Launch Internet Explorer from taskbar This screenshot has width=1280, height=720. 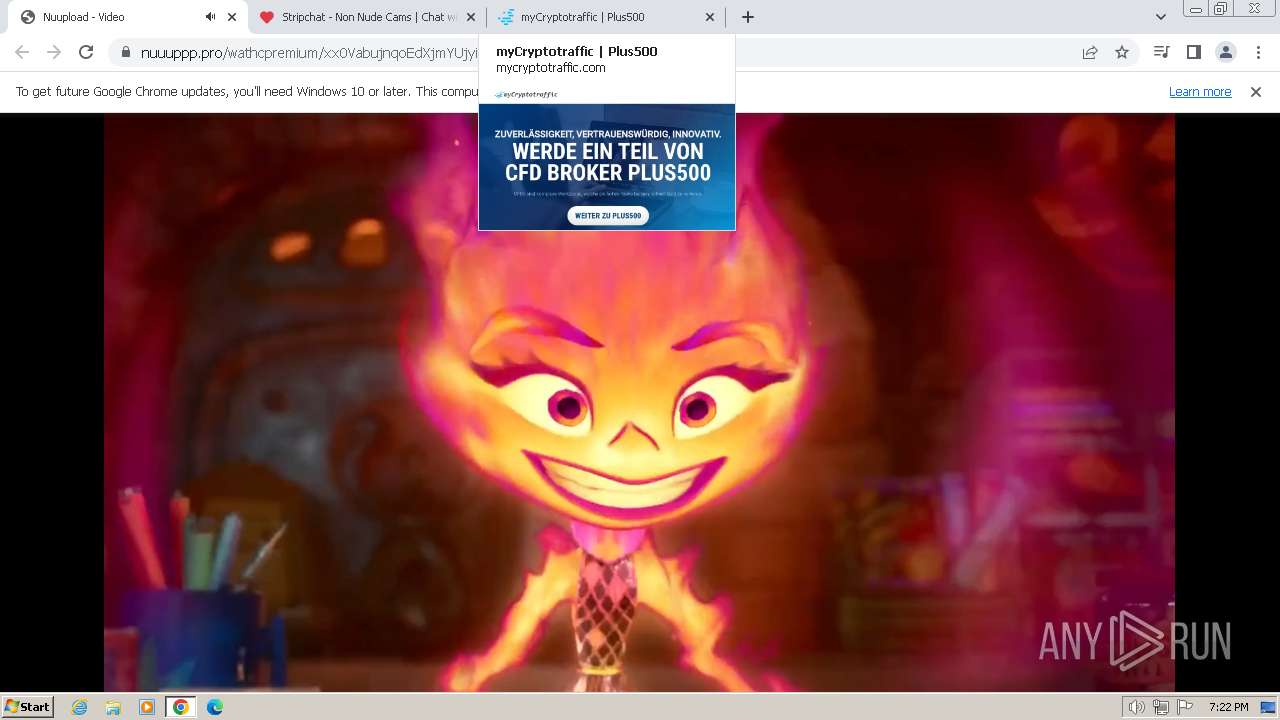click(80, 707)
